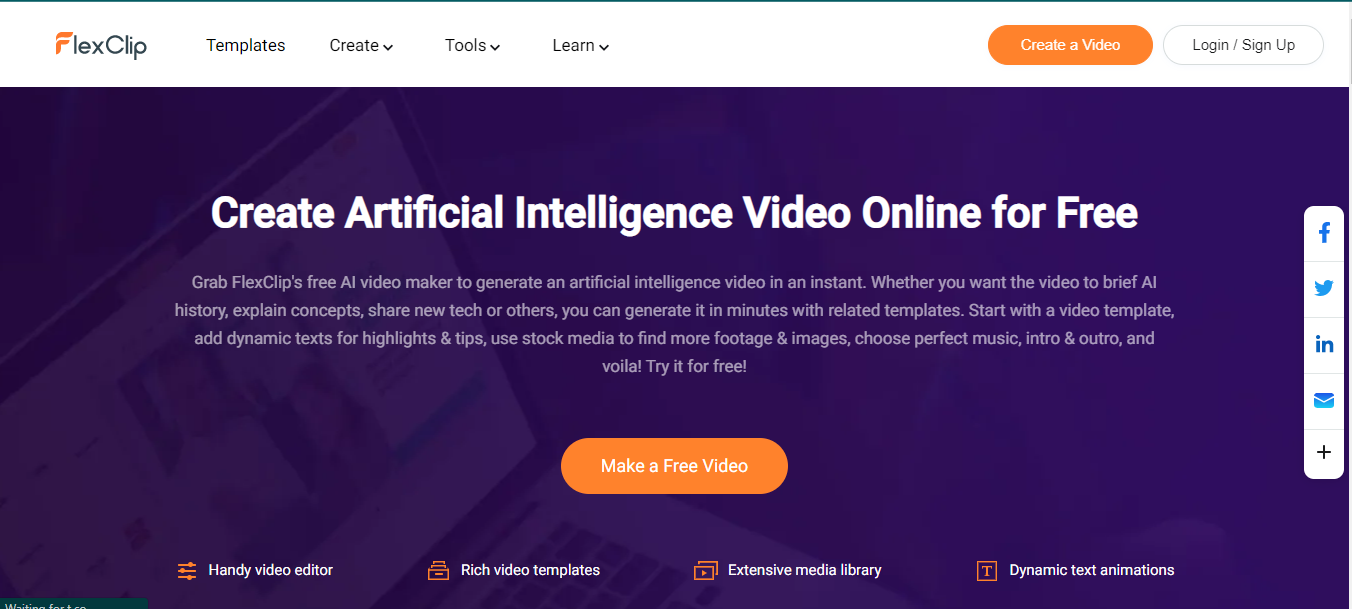This screenshot has width=1352, height=609.
Task: Click the hero heading text
Action: tap(674, 213)
